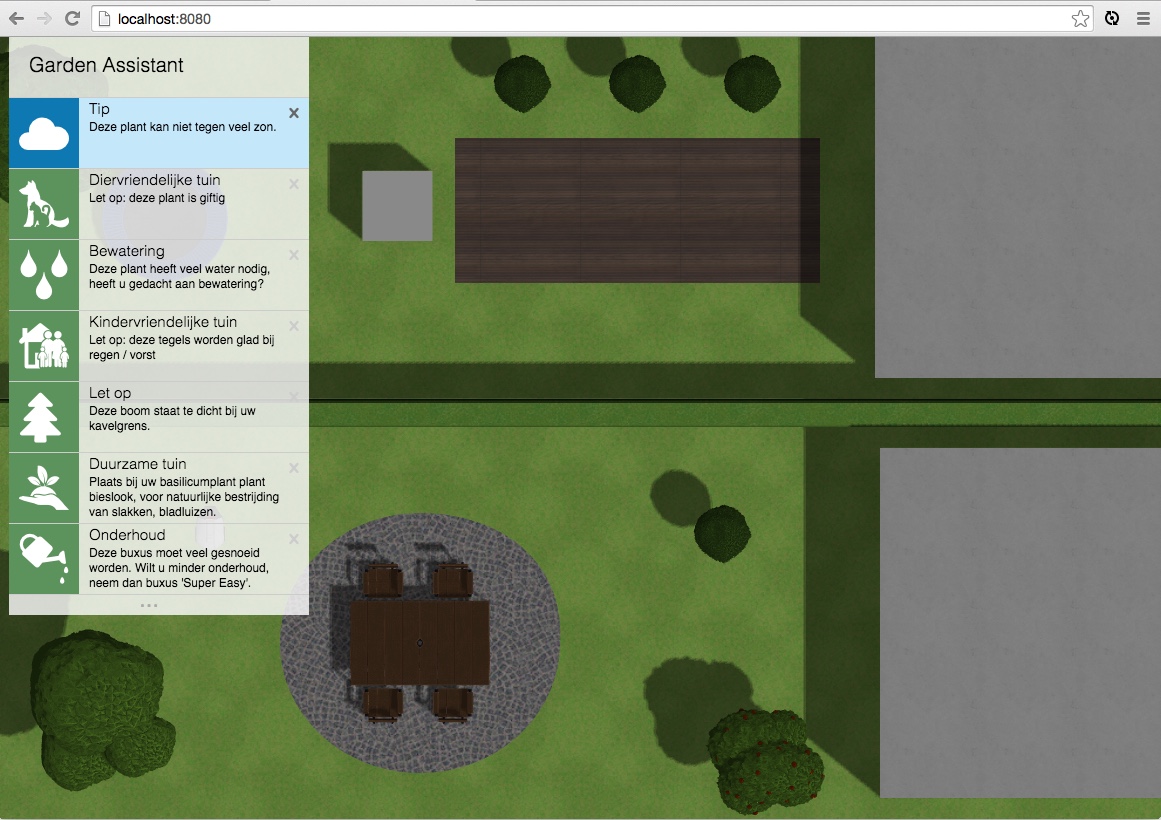Dismiss the Bewatering notification

[294, 255]
